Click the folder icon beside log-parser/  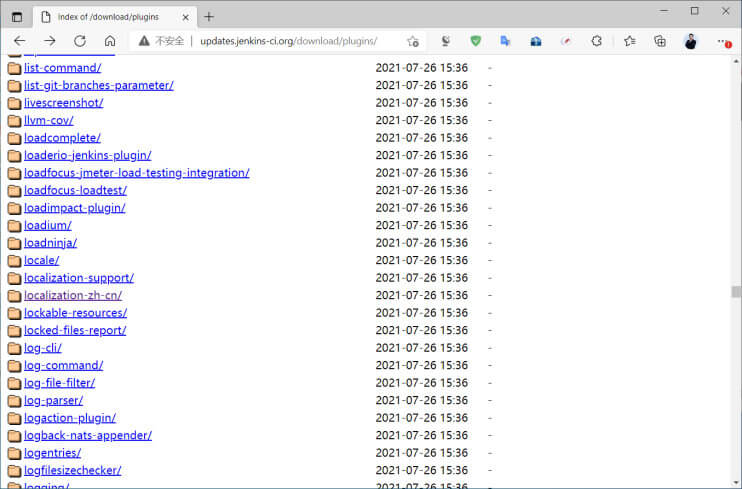14,401
